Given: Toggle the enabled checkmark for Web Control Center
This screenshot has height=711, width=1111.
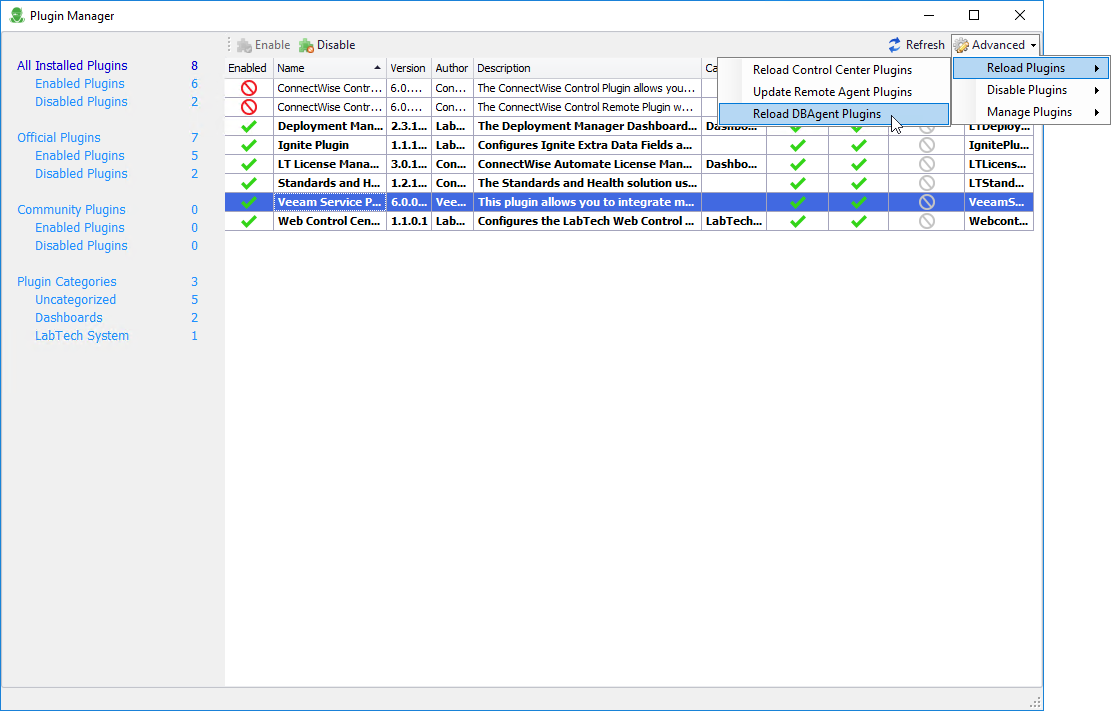Looking at the screenshot, I should click(247, 220).
